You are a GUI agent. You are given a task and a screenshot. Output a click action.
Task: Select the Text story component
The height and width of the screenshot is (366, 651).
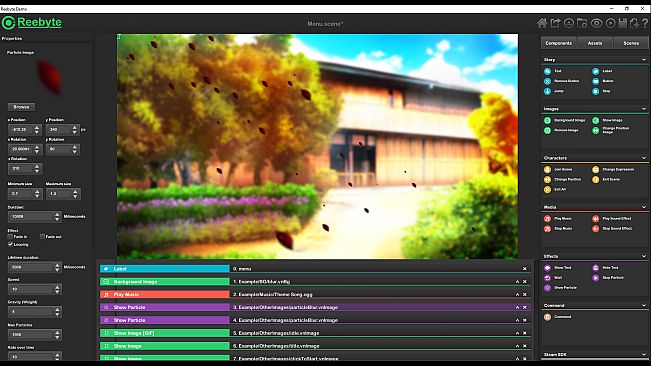[x=553, y=71]
